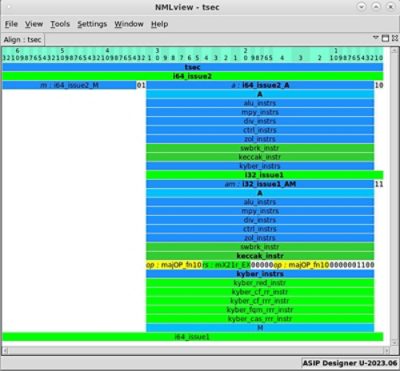Minimize the NMLview window
Screen dimensions: 400x371
click(x=362, y=7)
